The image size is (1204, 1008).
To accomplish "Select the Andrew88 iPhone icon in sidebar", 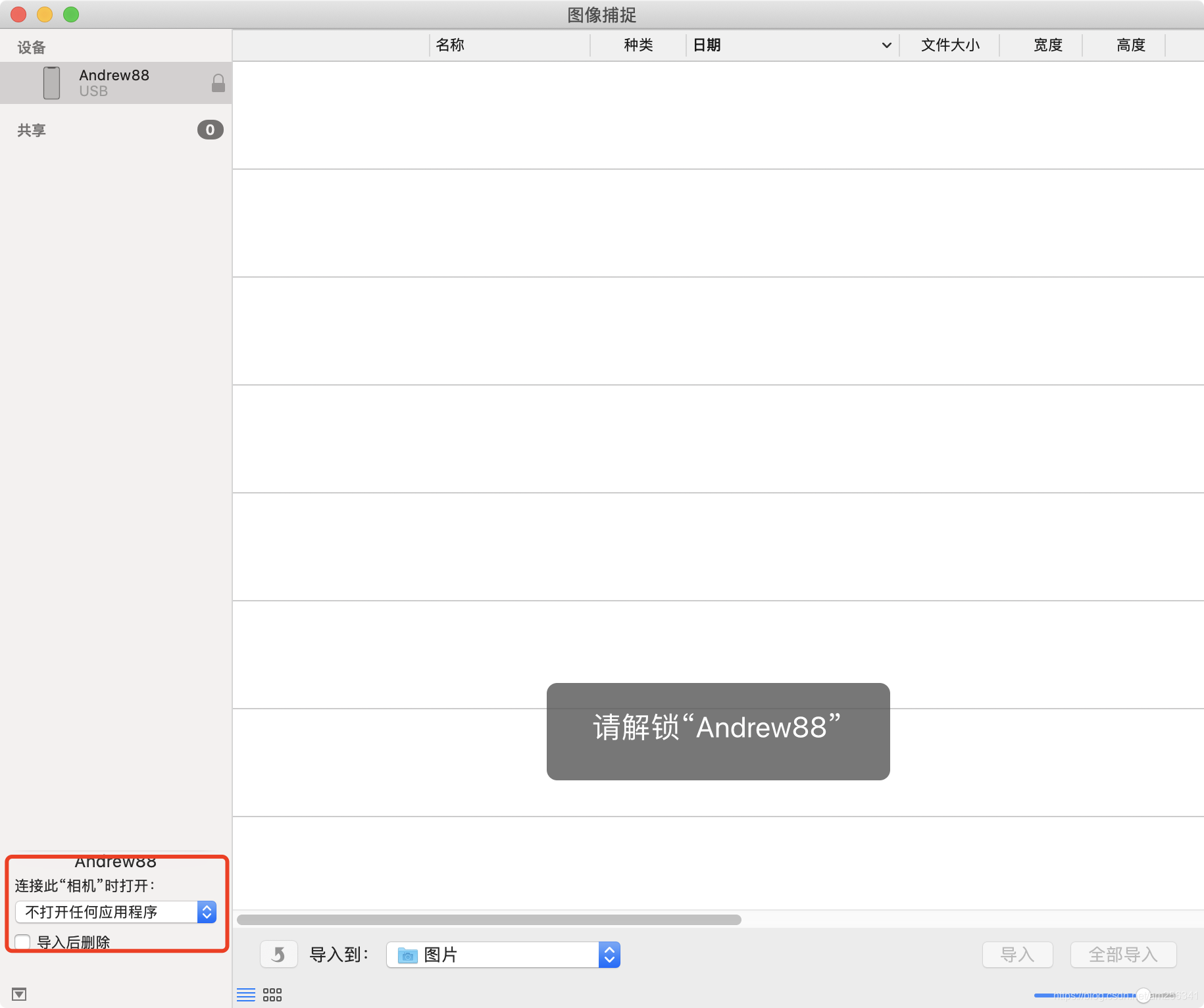I will (51, 82).
